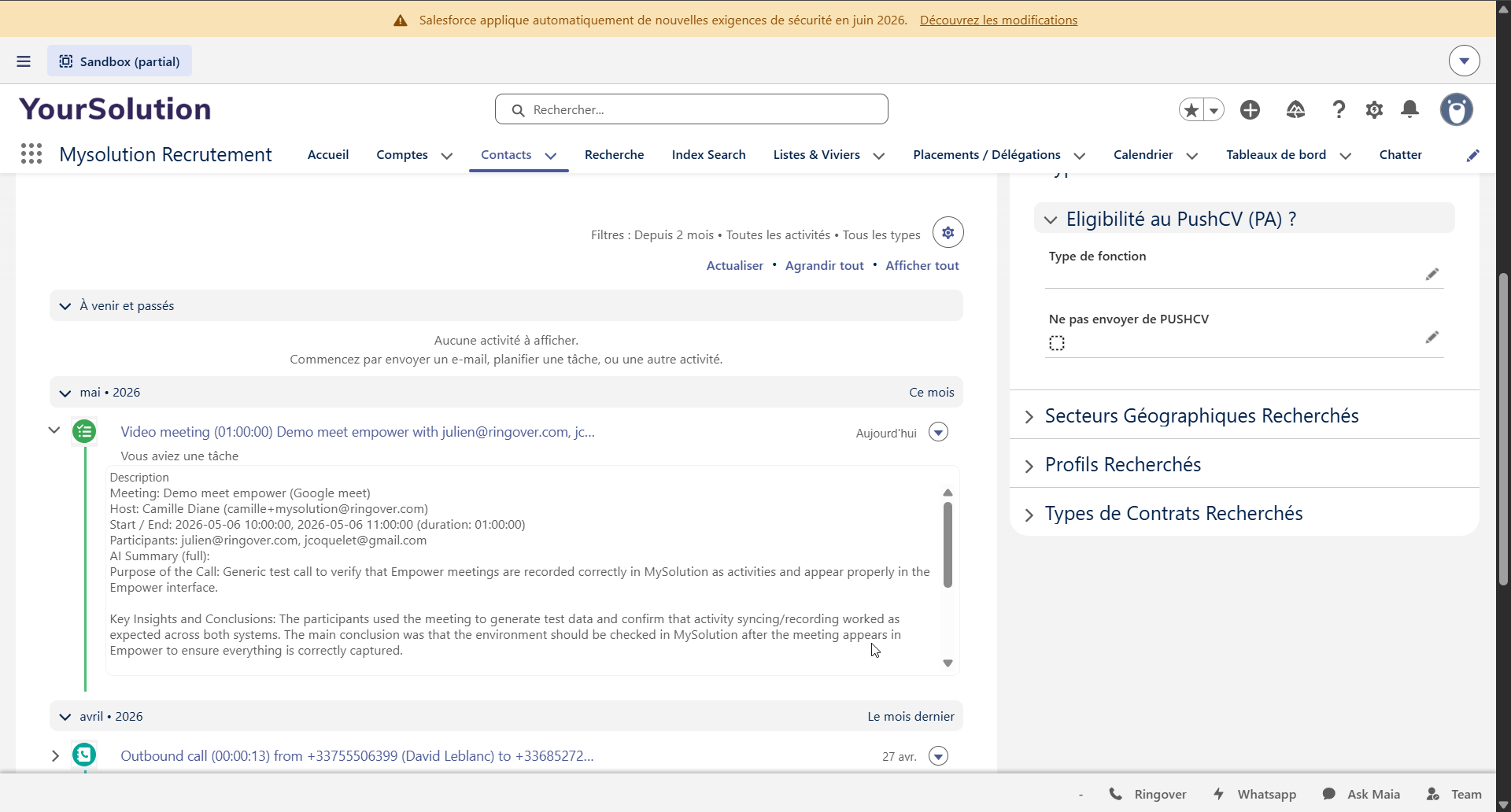
Task: Click the Agrandir tout link
Action: 824,265
